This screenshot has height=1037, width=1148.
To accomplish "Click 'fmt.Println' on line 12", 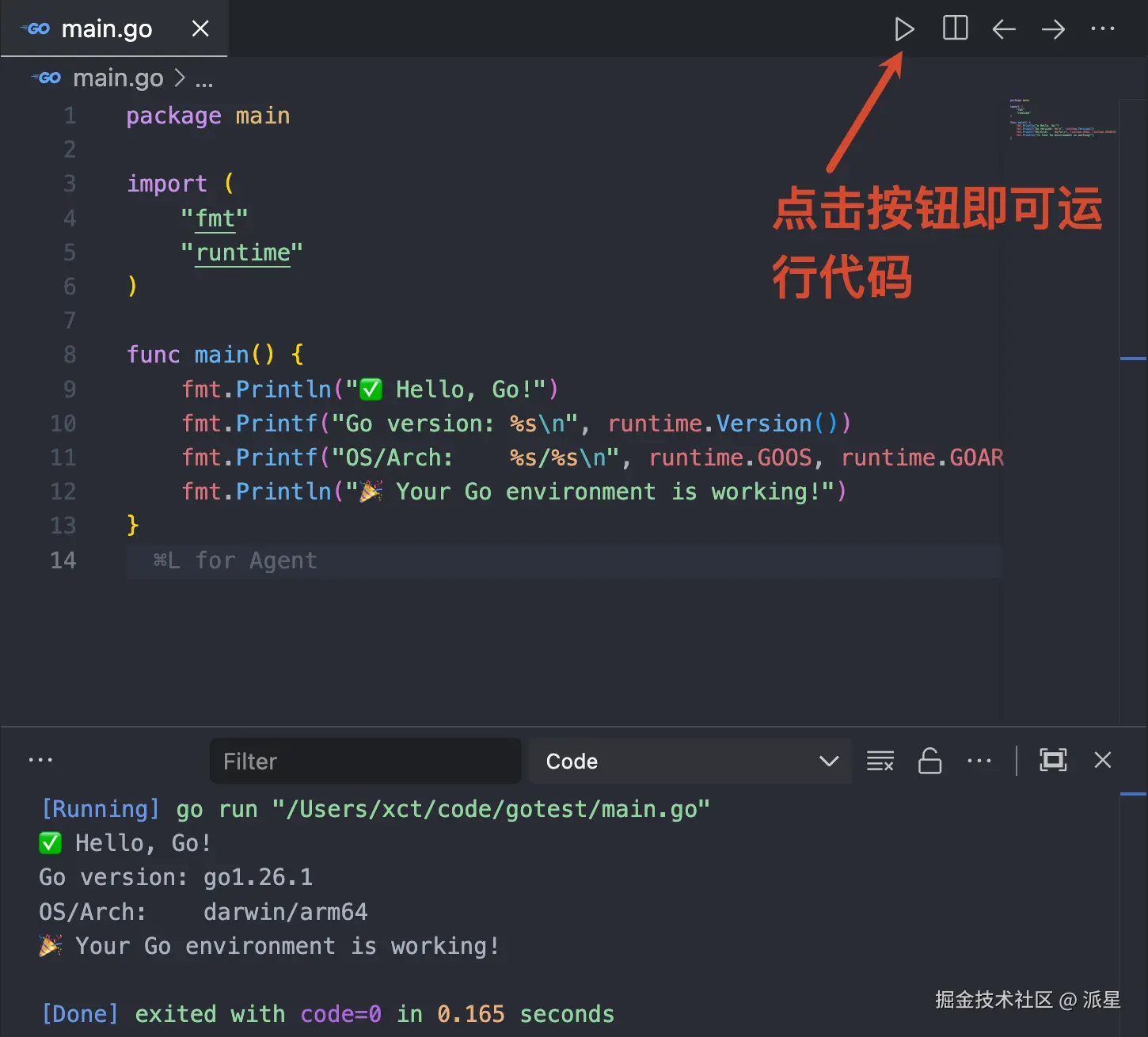I will [x=257, y=492].
